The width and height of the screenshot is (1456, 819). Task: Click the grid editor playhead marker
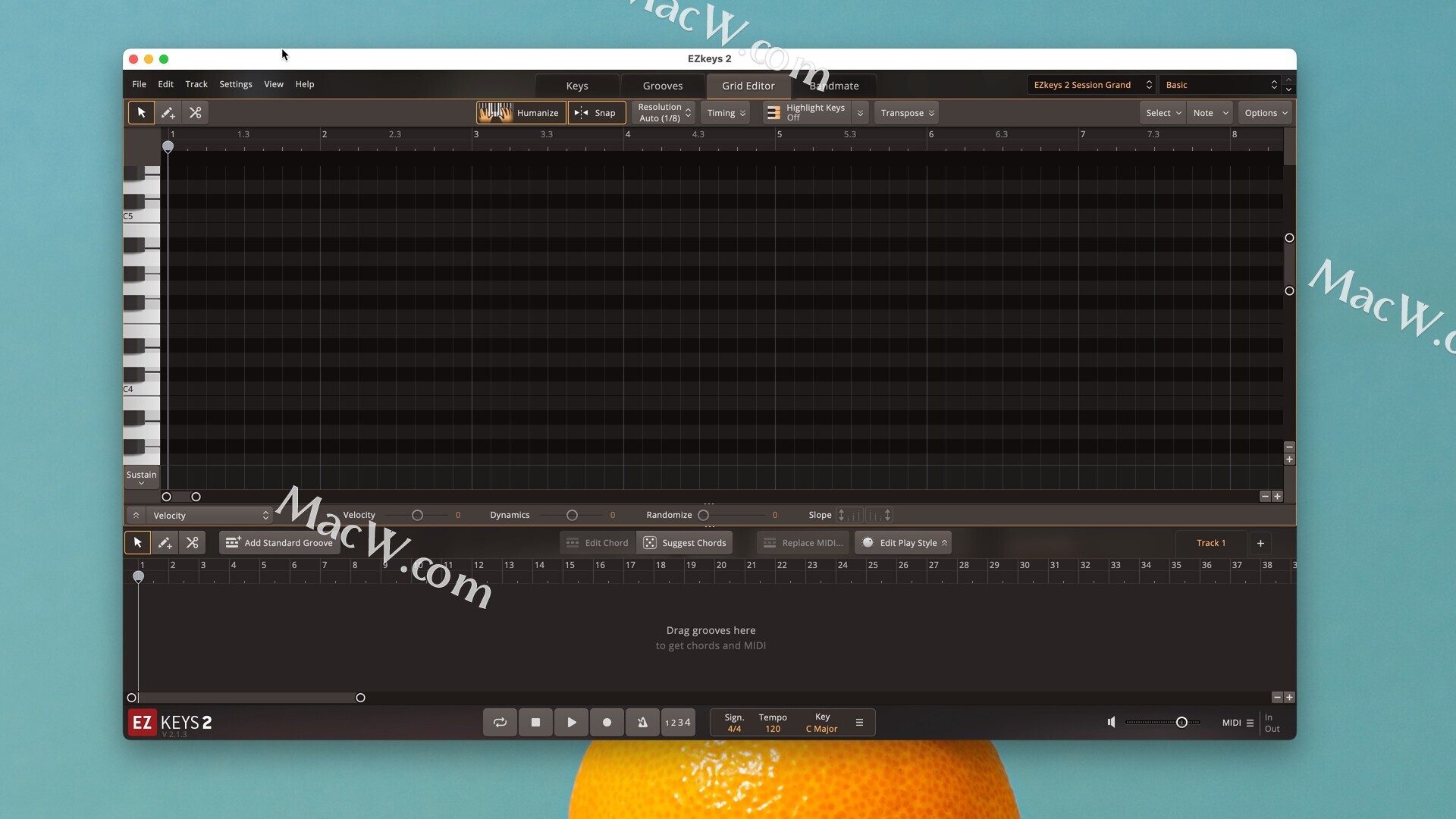coord(168,147)
